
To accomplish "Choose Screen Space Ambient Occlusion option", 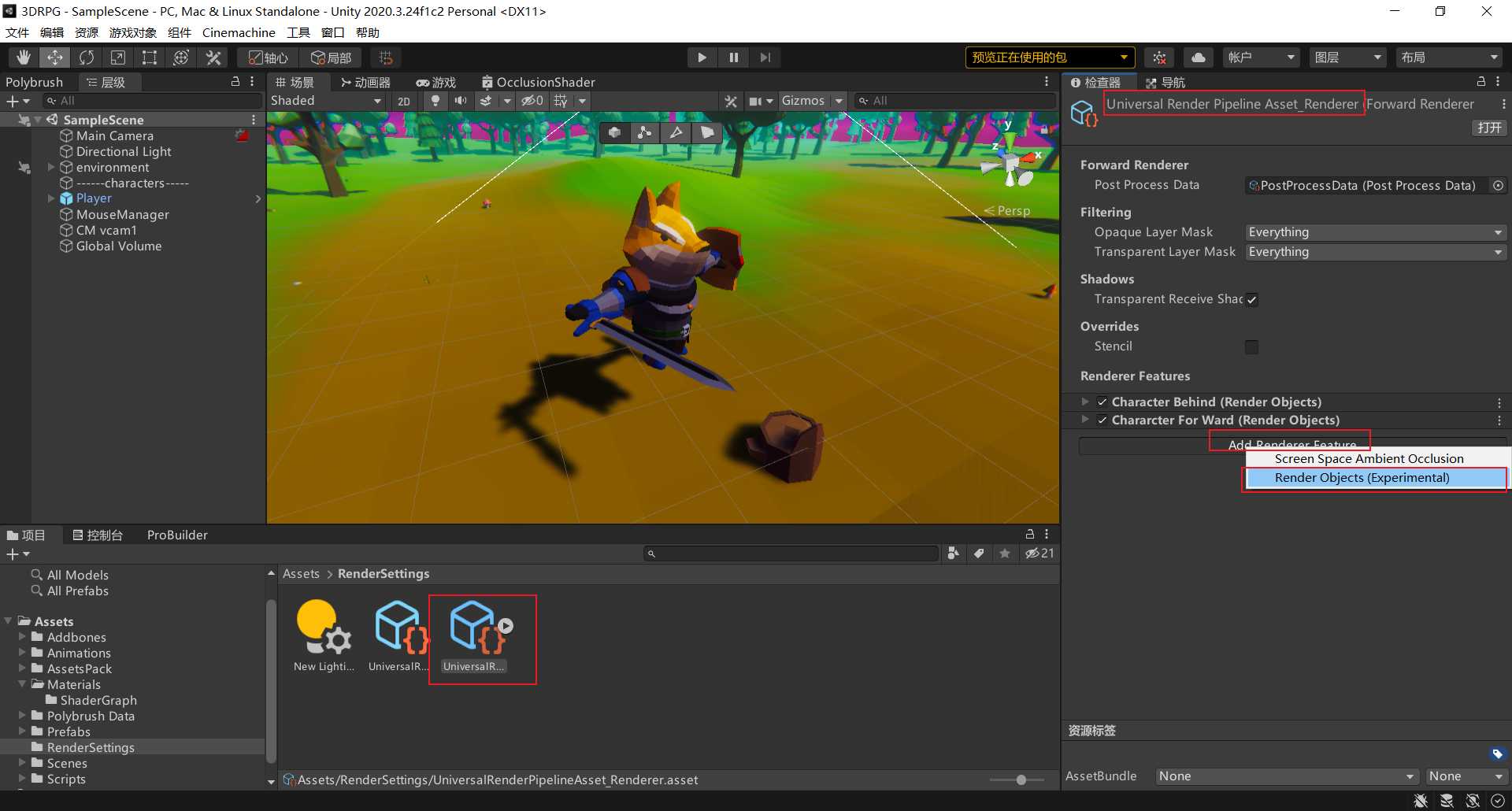I will pyautogui.click(x=1376, y=459).
